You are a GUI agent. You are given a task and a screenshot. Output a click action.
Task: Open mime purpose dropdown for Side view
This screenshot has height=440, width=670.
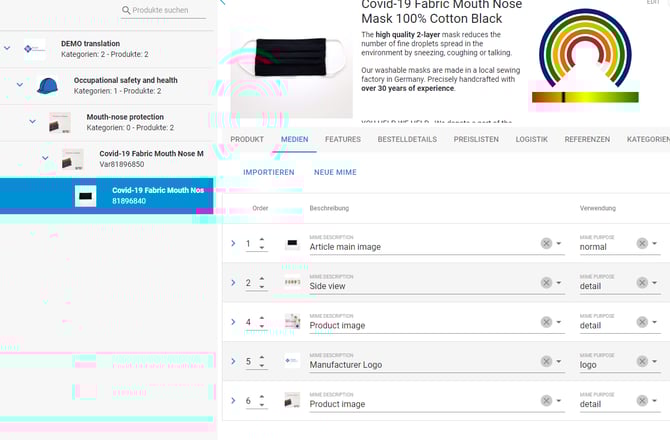655,283
